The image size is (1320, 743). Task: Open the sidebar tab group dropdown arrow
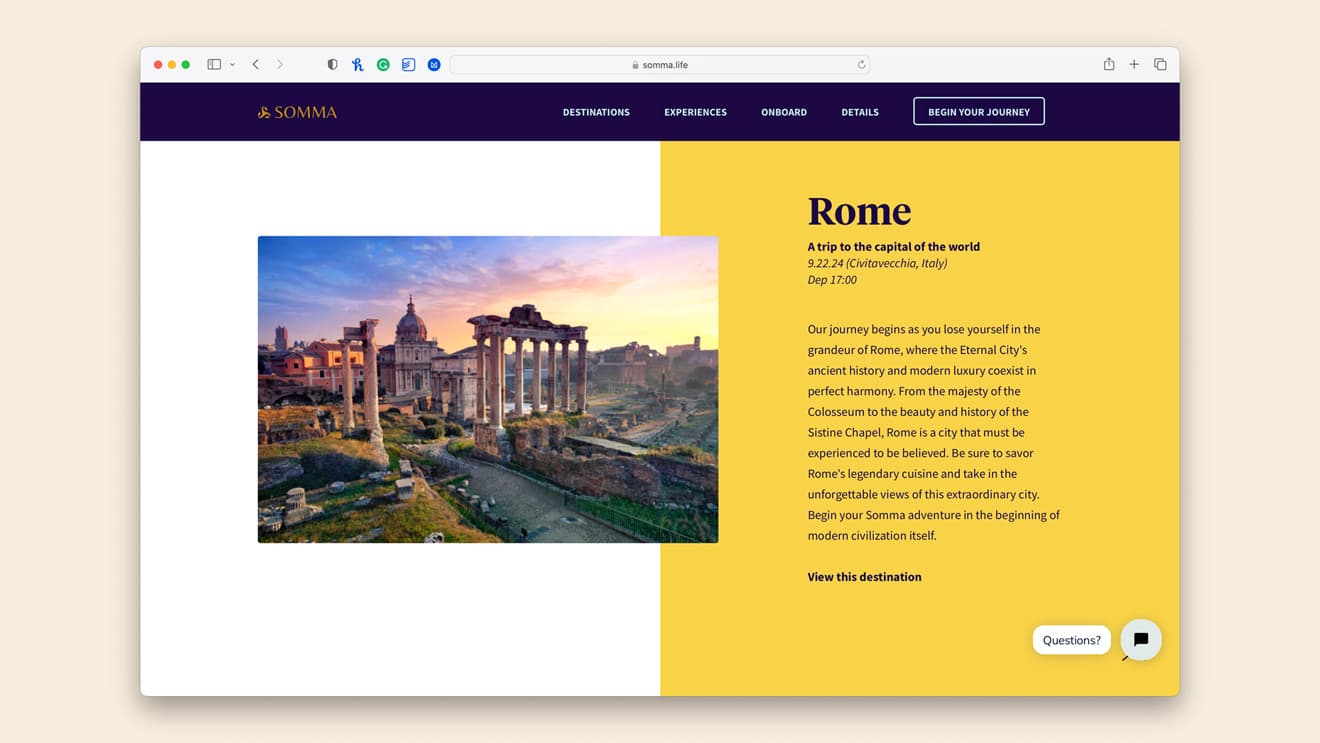pyautogui.click(x=232, y=64)
